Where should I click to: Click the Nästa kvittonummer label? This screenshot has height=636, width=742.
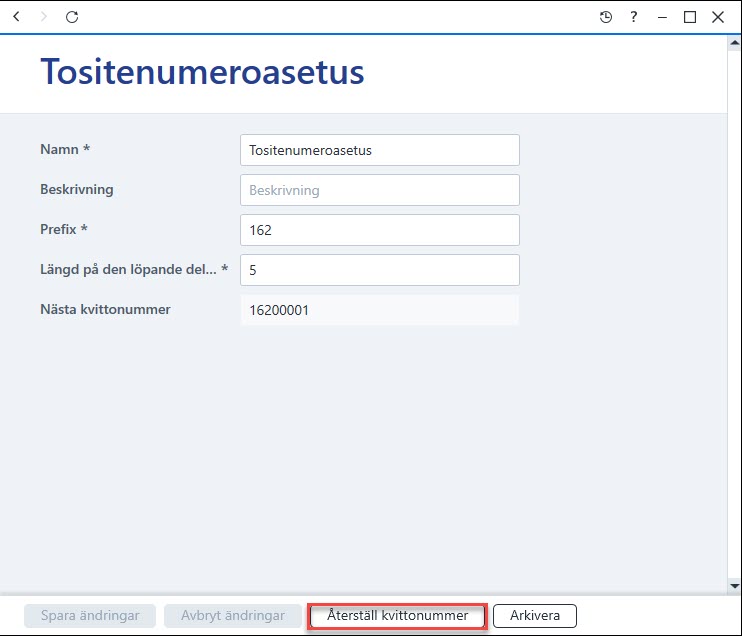[x=105, y=309]
